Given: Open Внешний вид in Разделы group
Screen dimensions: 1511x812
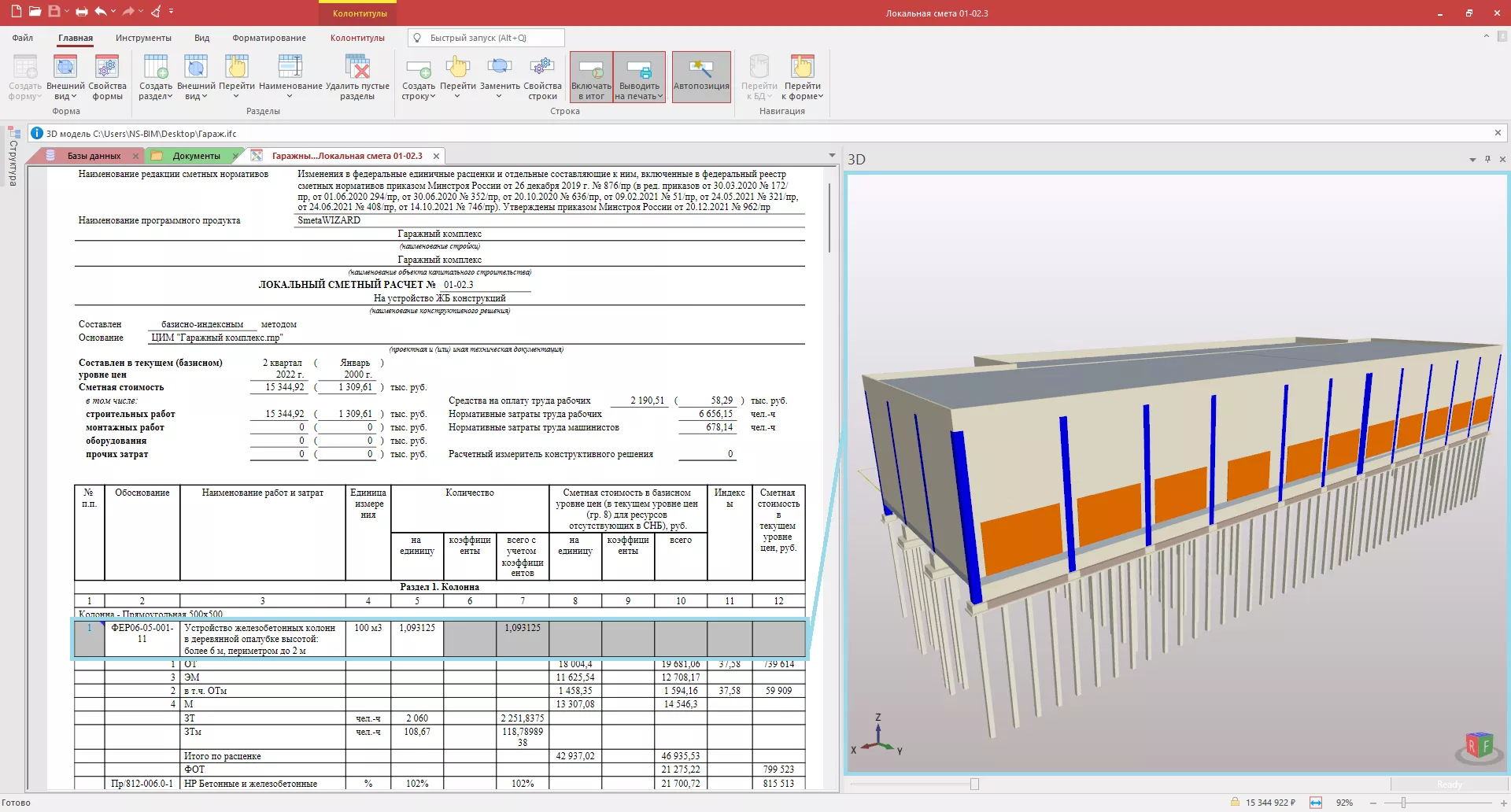Looking at the screenshot, I should 196,78.
